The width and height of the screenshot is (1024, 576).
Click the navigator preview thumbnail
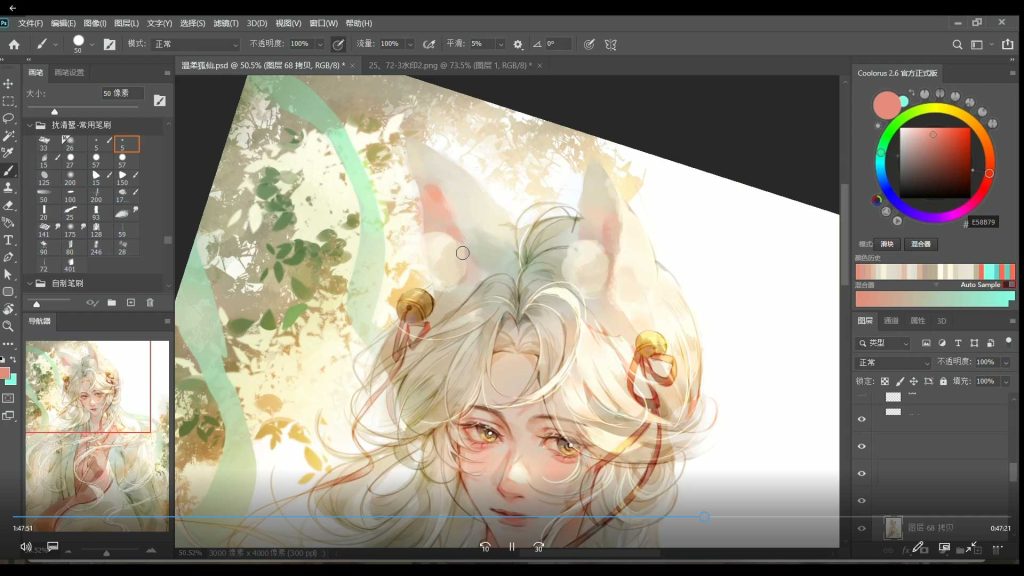[x=97, y=436]
